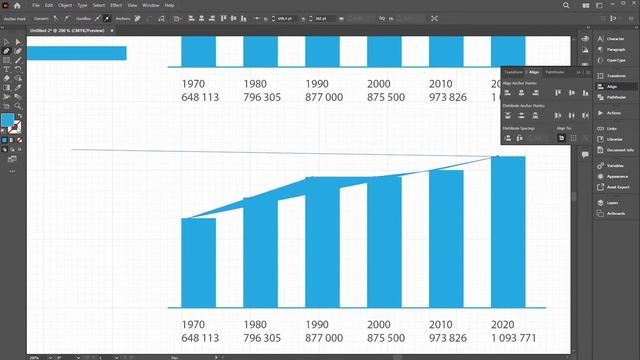Set fill mode to solid Color
Image resolution: width=640 pixels, height=360 pixels.
[4, 140]
